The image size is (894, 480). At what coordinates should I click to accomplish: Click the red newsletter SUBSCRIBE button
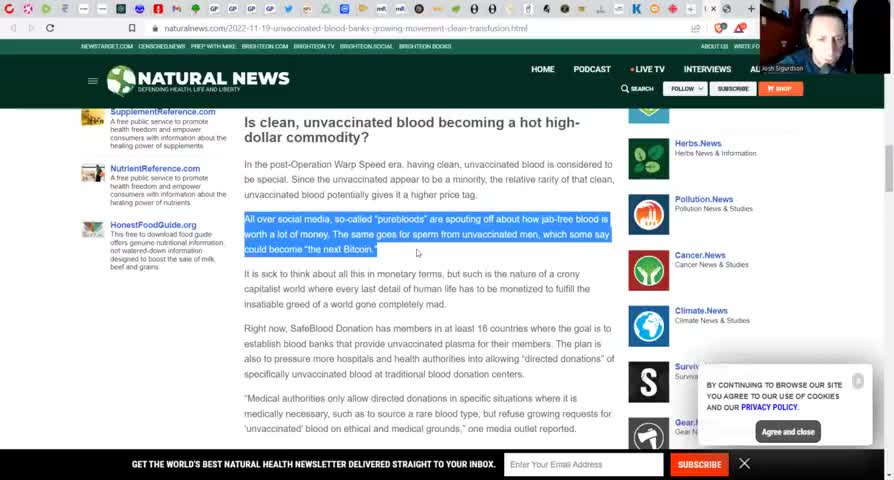click(700, 465)
